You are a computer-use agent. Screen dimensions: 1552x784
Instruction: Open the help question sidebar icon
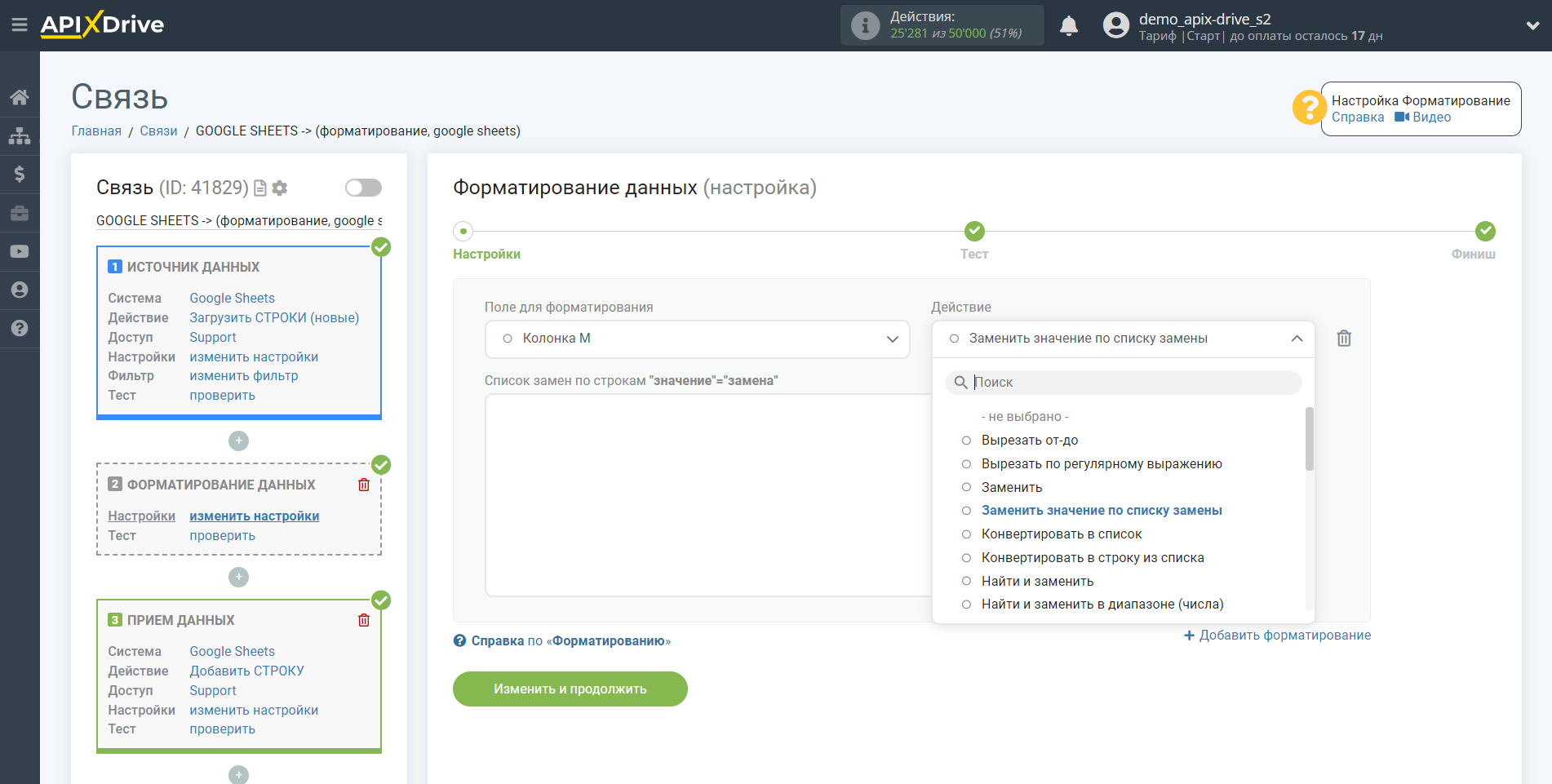pyautogui.click(x=20, y=328)
